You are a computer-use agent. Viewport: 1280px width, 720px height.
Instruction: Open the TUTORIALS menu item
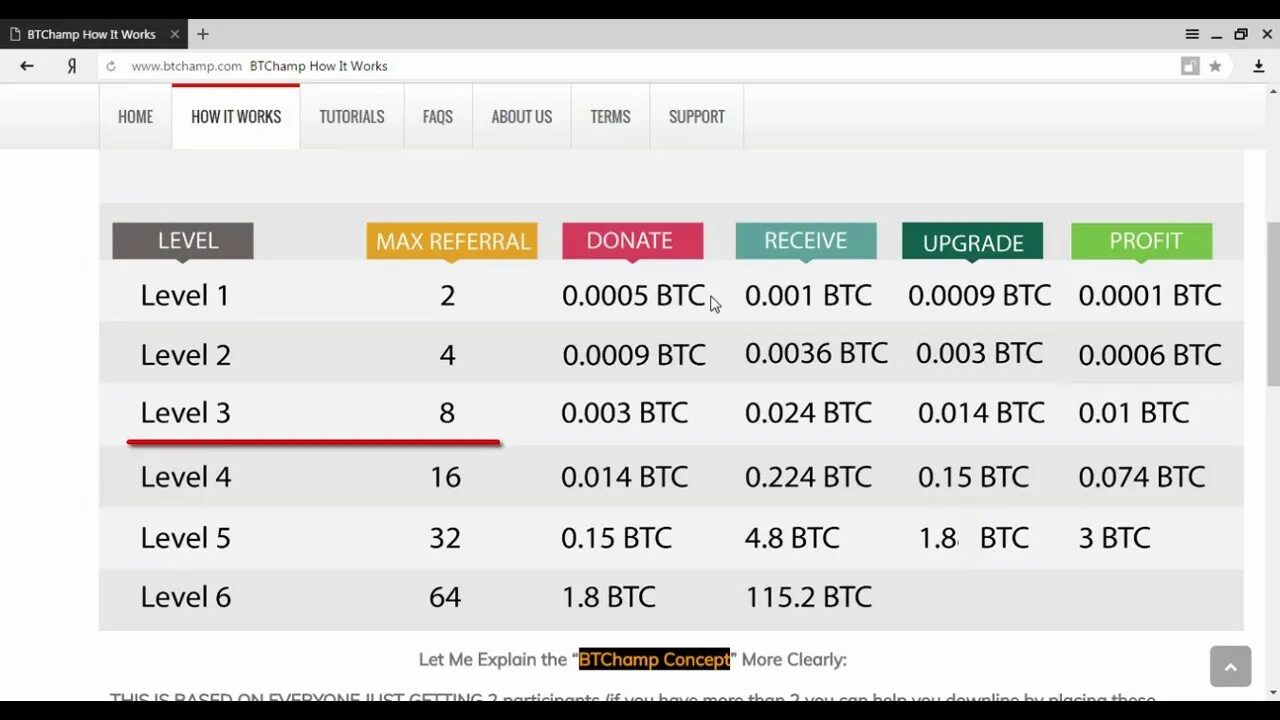tap(352, 117)
